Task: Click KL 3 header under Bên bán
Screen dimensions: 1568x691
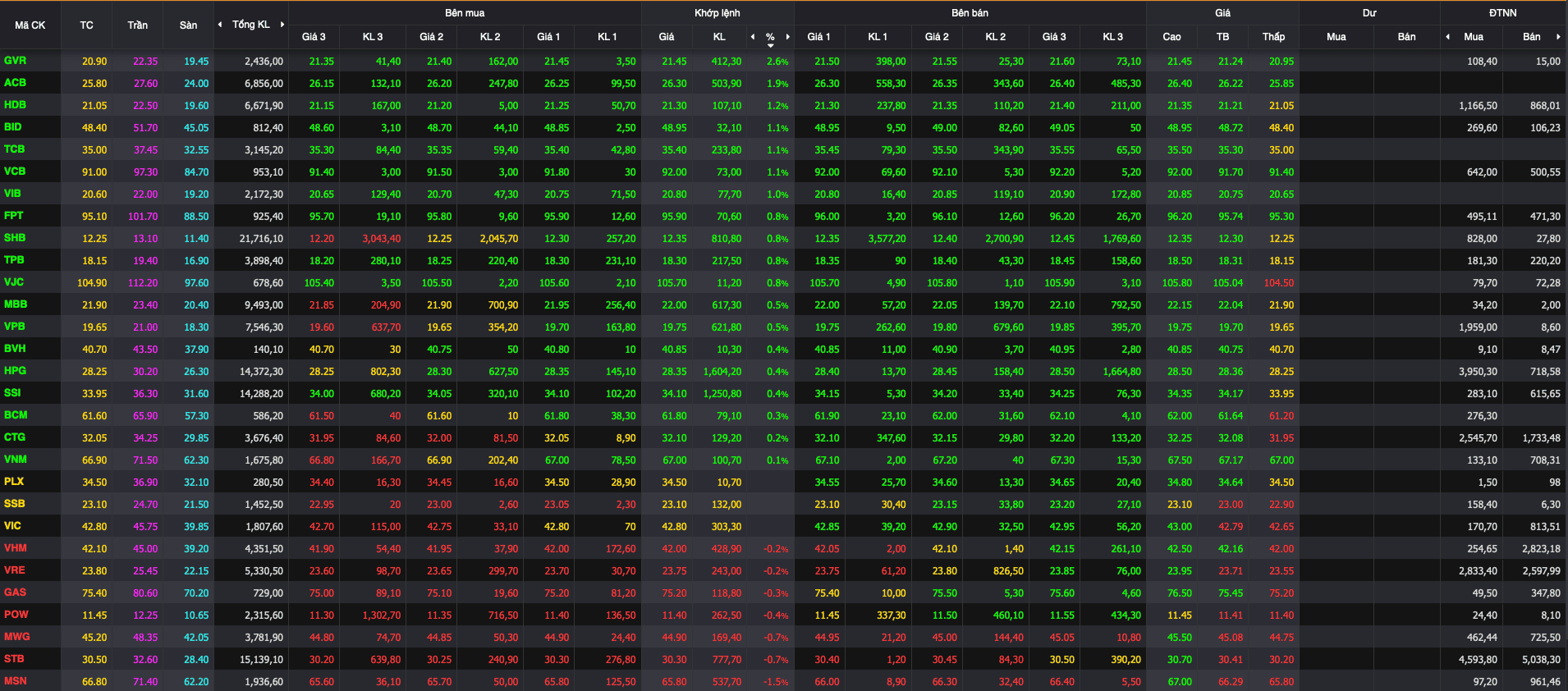Action: pyautogui.click(x=1113, y=37)
